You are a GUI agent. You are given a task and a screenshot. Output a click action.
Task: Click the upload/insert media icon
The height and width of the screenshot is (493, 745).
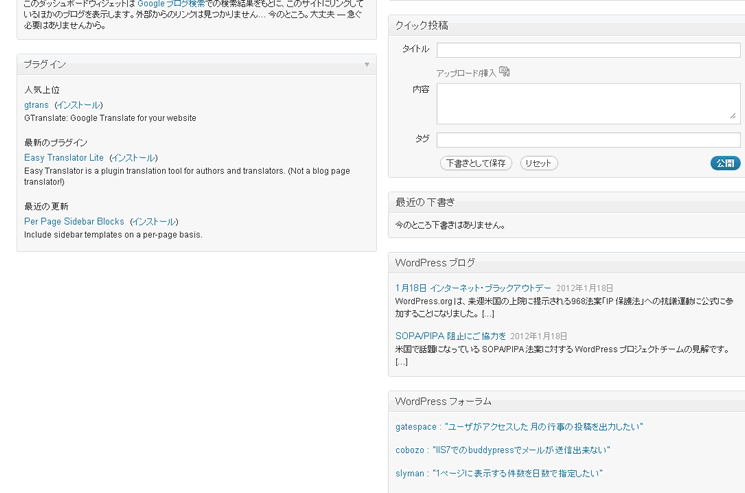click(504, 72)
